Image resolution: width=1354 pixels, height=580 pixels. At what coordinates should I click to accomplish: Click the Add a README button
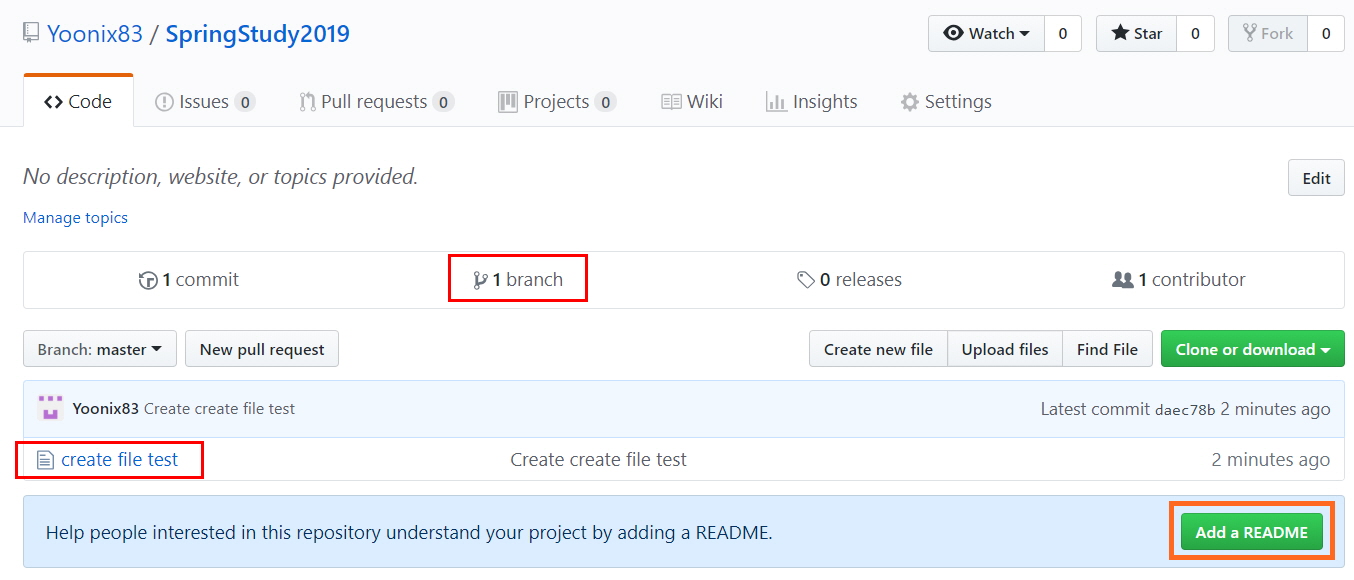[x=1251, y=532]
